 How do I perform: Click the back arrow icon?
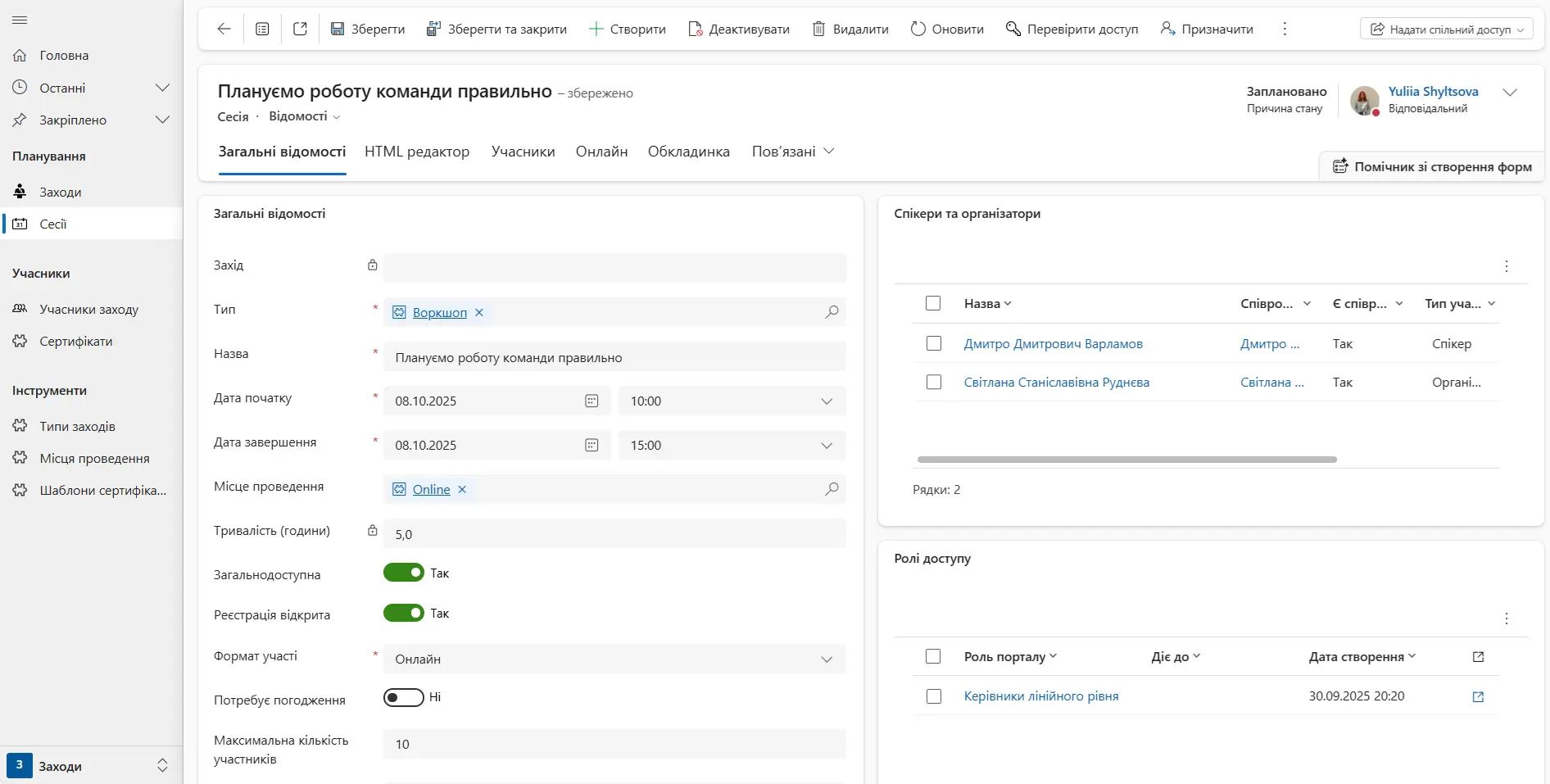[224, 29]
